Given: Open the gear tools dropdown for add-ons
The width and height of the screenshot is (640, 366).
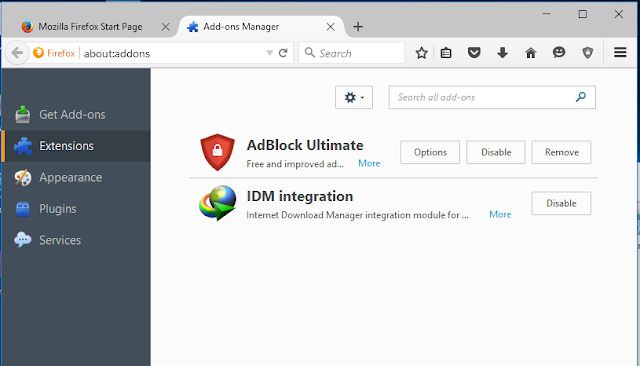Looking at the screenshot, I should click(x=354, y=97).
